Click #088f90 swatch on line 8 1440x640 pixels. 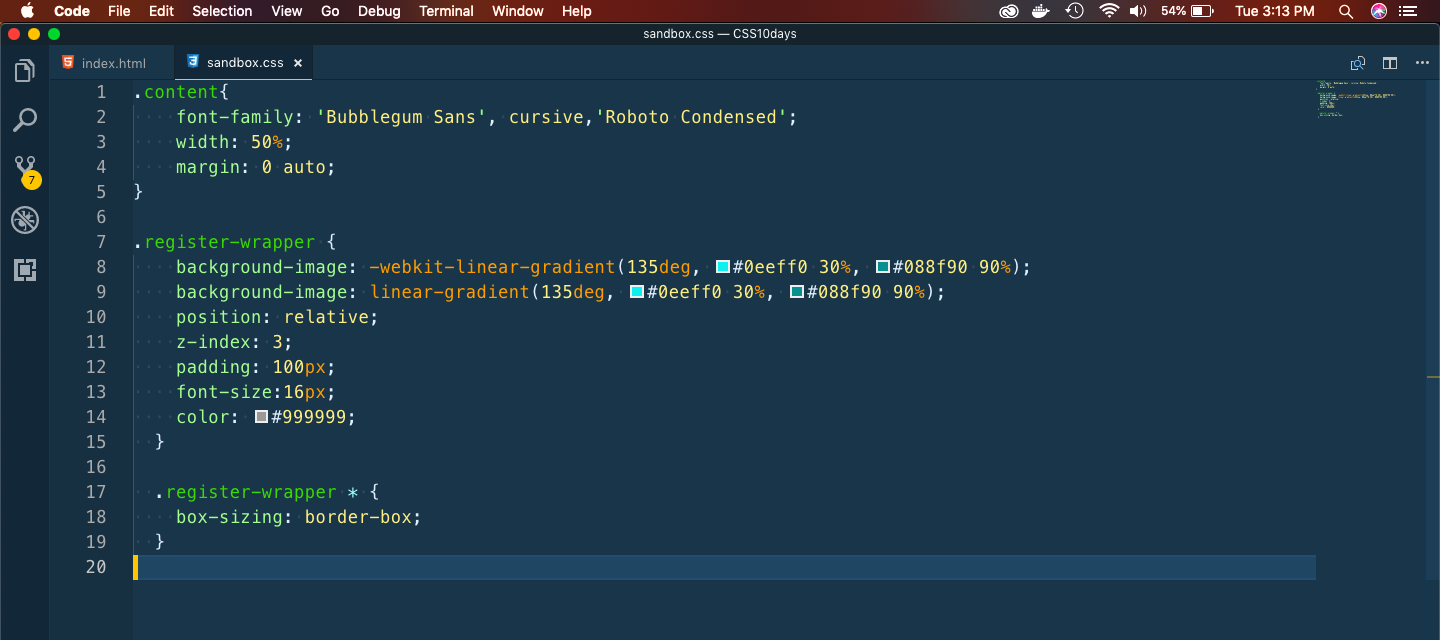(883, 267)
